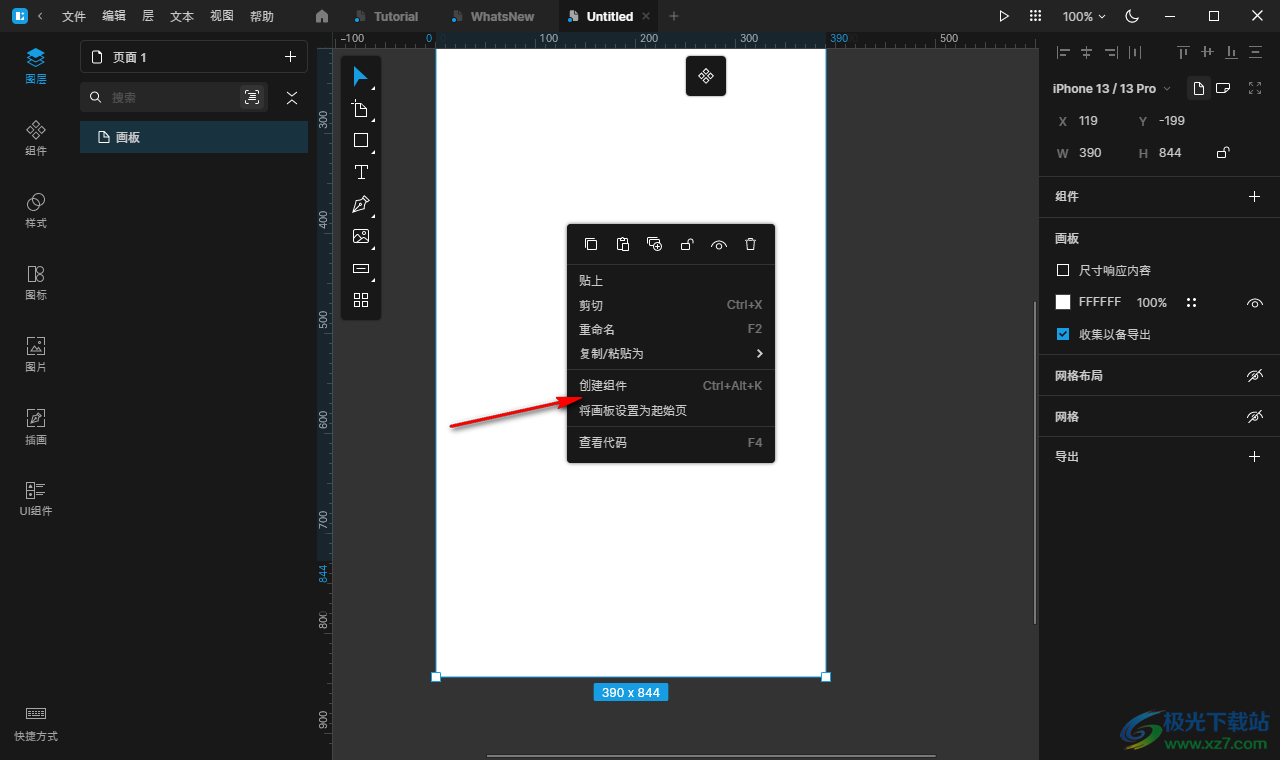The image size is (1280, 760).
Task: Open the 100% zoom dropdown
Action: 1084,16
